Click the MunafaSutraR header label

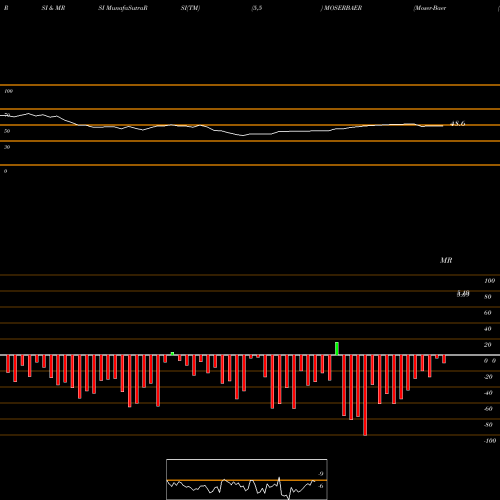pyautogui.click(x=127, y=8)
